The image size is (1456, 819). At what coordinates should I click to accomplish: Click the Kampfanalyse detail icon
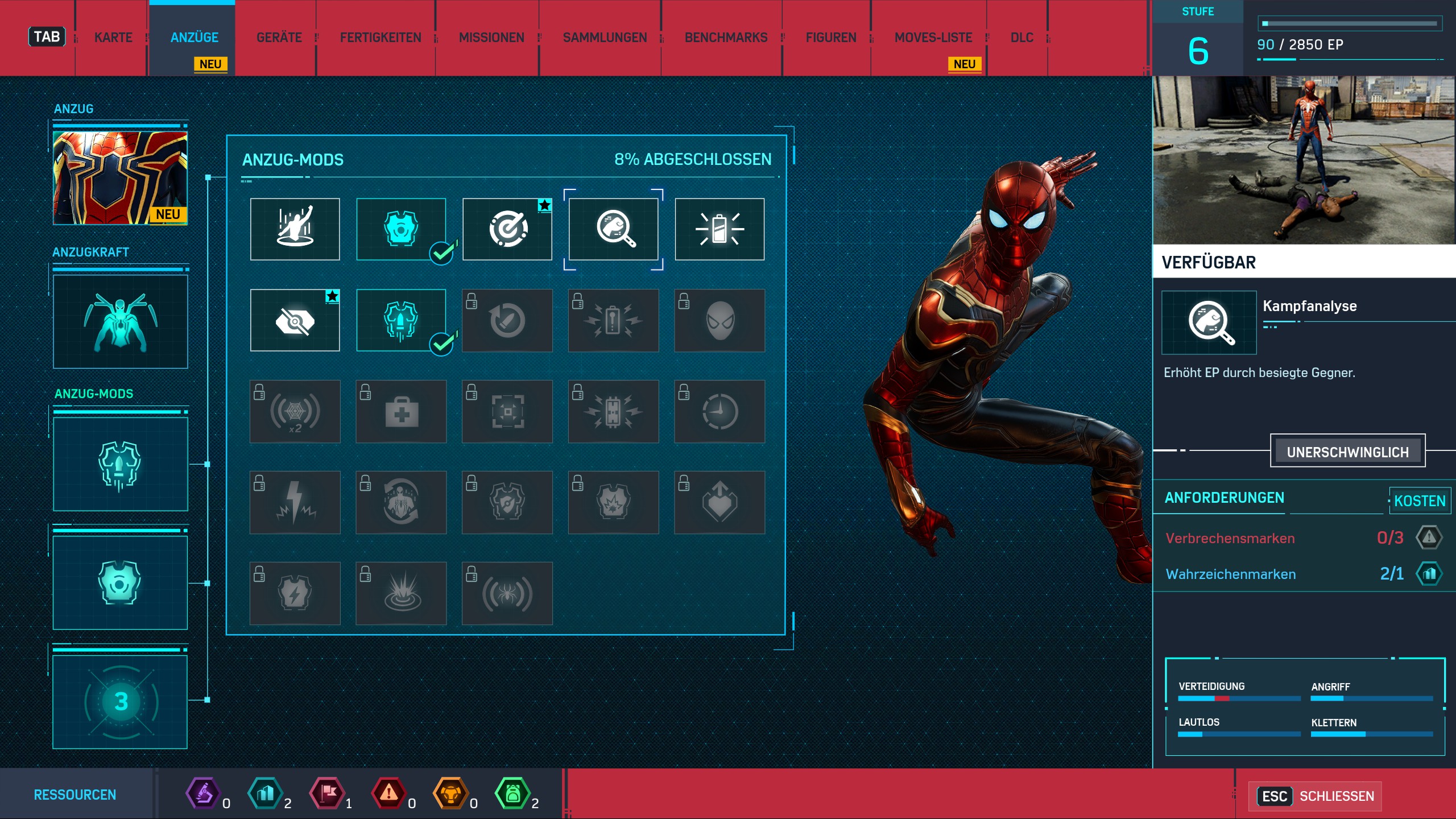pos(1209,322)
